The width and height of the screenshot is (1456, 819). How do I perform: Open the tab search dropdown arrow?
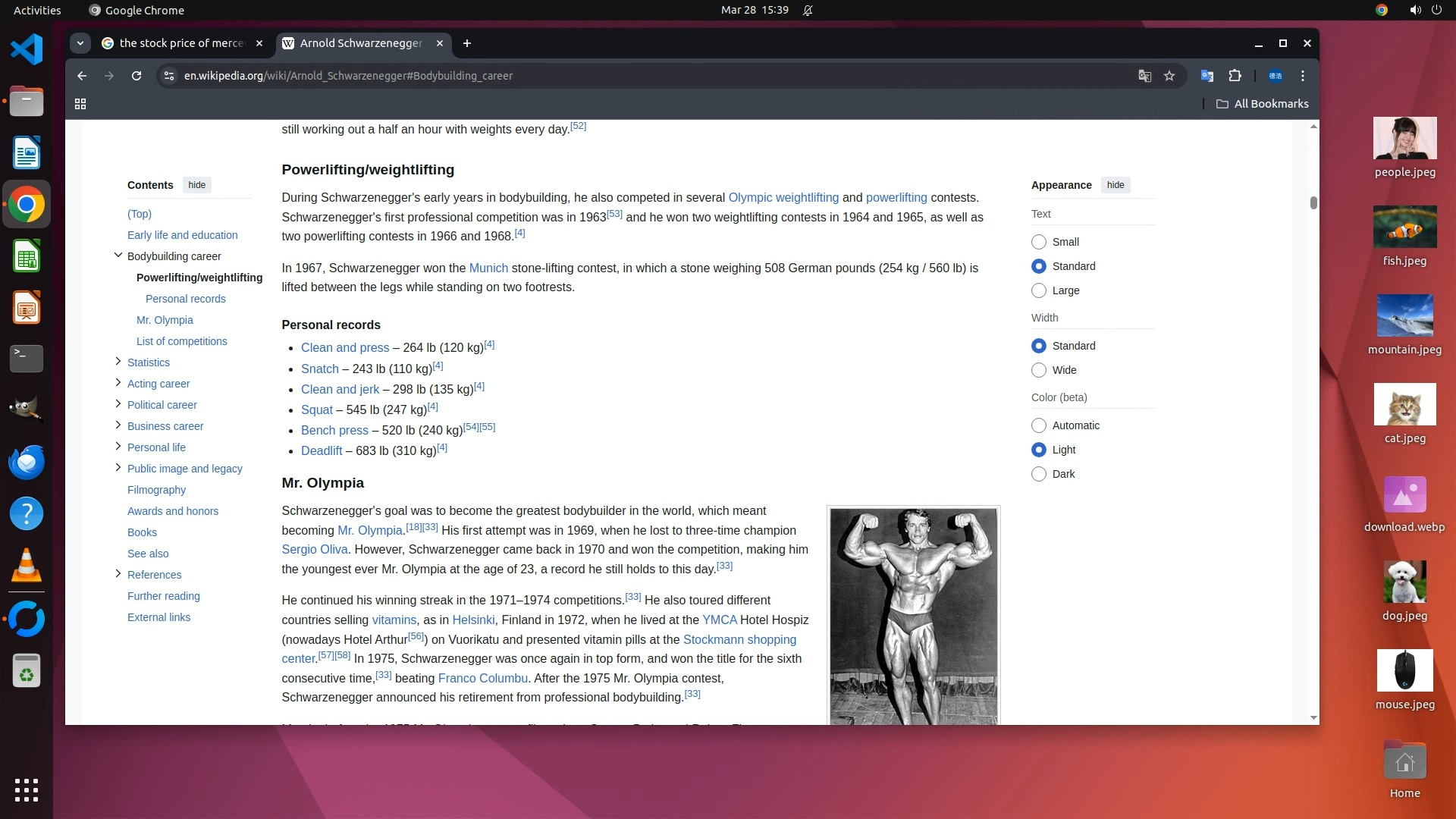[x=80, y=43]
